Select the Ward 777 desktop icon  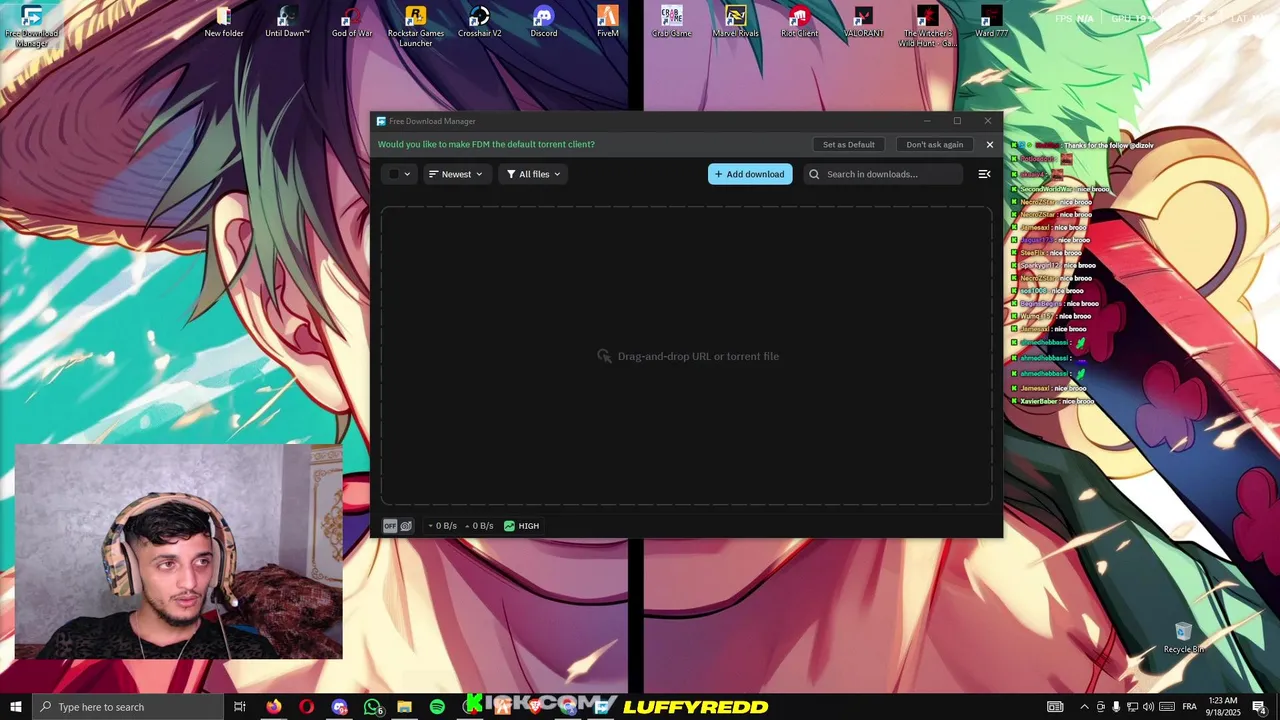click(x=991, y=22)
